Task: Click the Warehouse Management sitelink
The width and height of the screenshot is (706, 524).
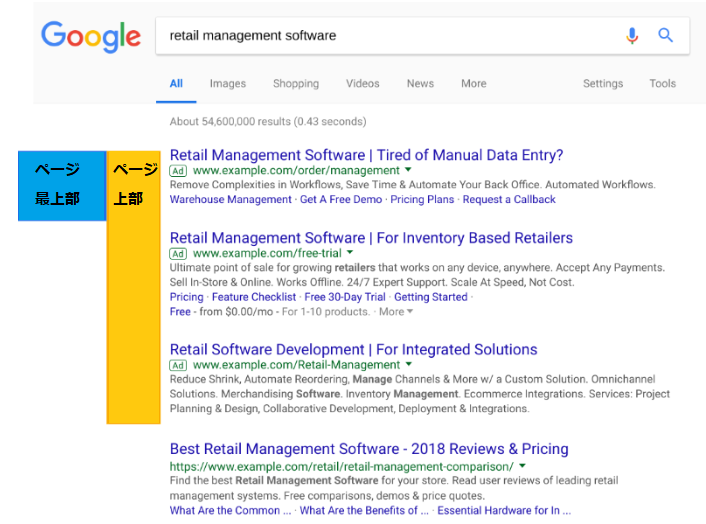Action: (x=231, y=199)
